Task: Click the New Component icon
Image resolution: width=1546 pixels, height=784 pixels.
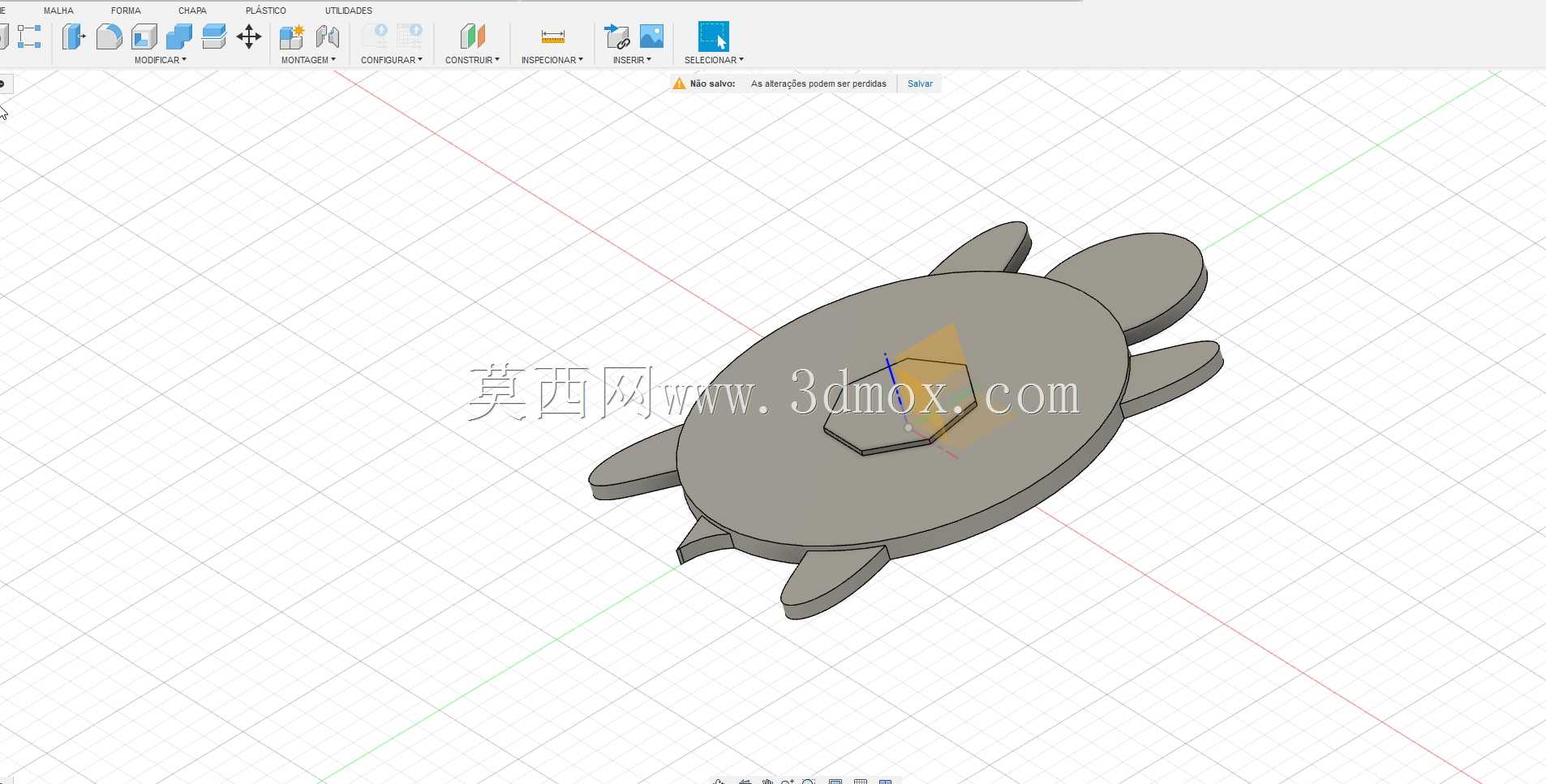Action: (x=292, y=36)
